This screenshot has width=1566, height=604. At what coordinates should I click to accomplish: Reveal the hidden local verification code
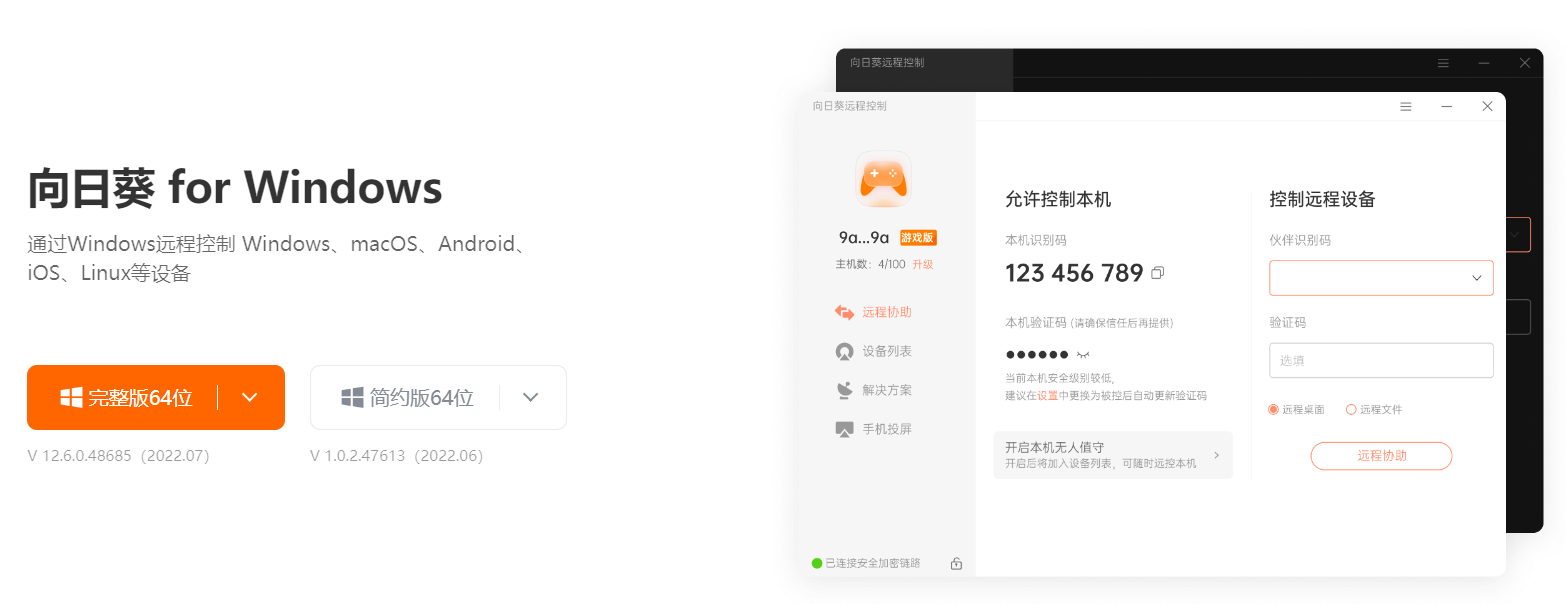1082,355
